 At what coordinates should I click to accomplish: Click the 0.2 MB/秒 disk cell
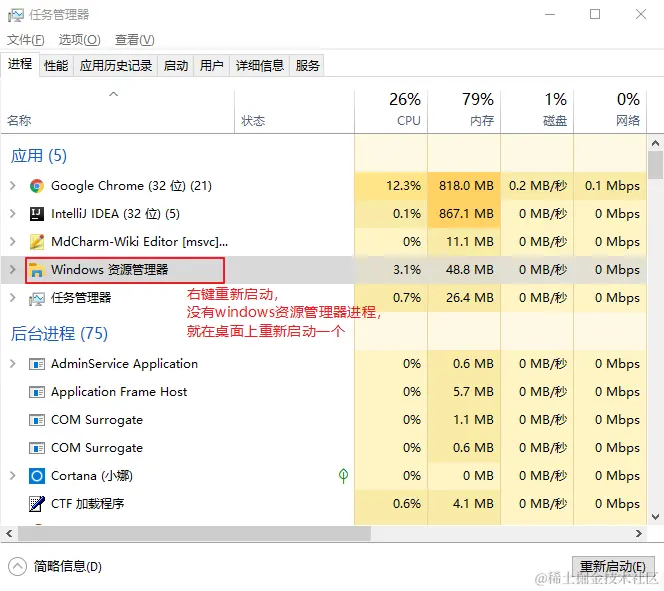coord(537,186)
